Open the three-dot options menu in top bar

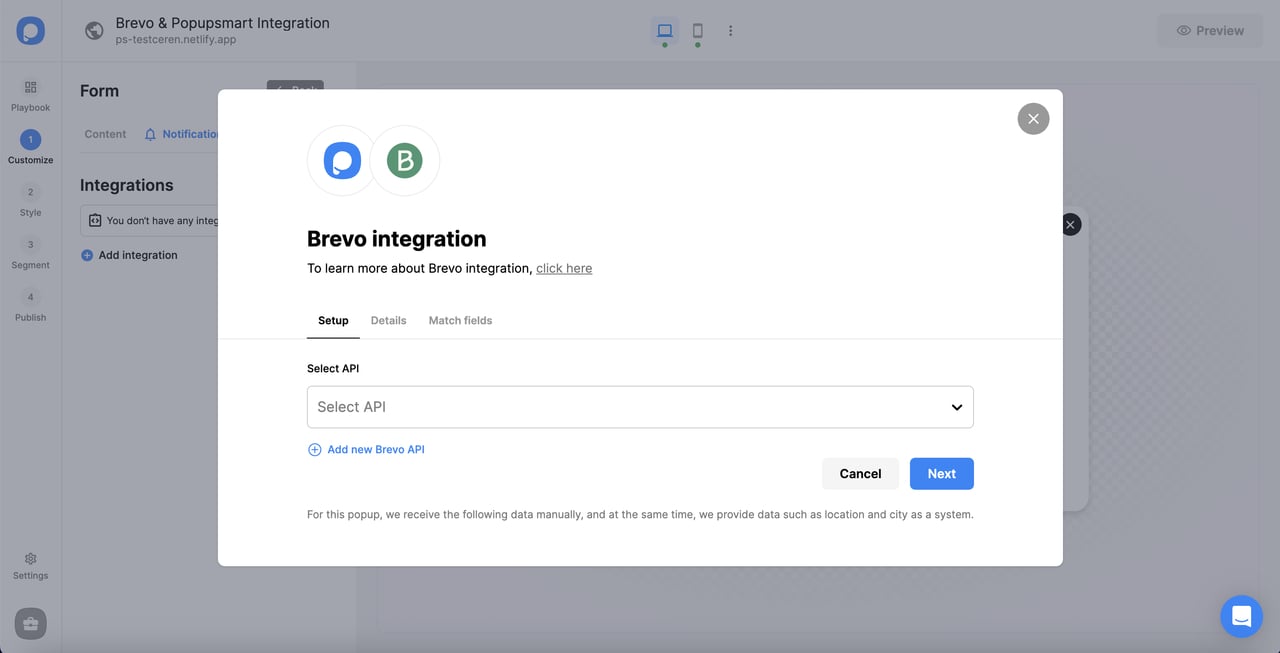coord(730,30)
